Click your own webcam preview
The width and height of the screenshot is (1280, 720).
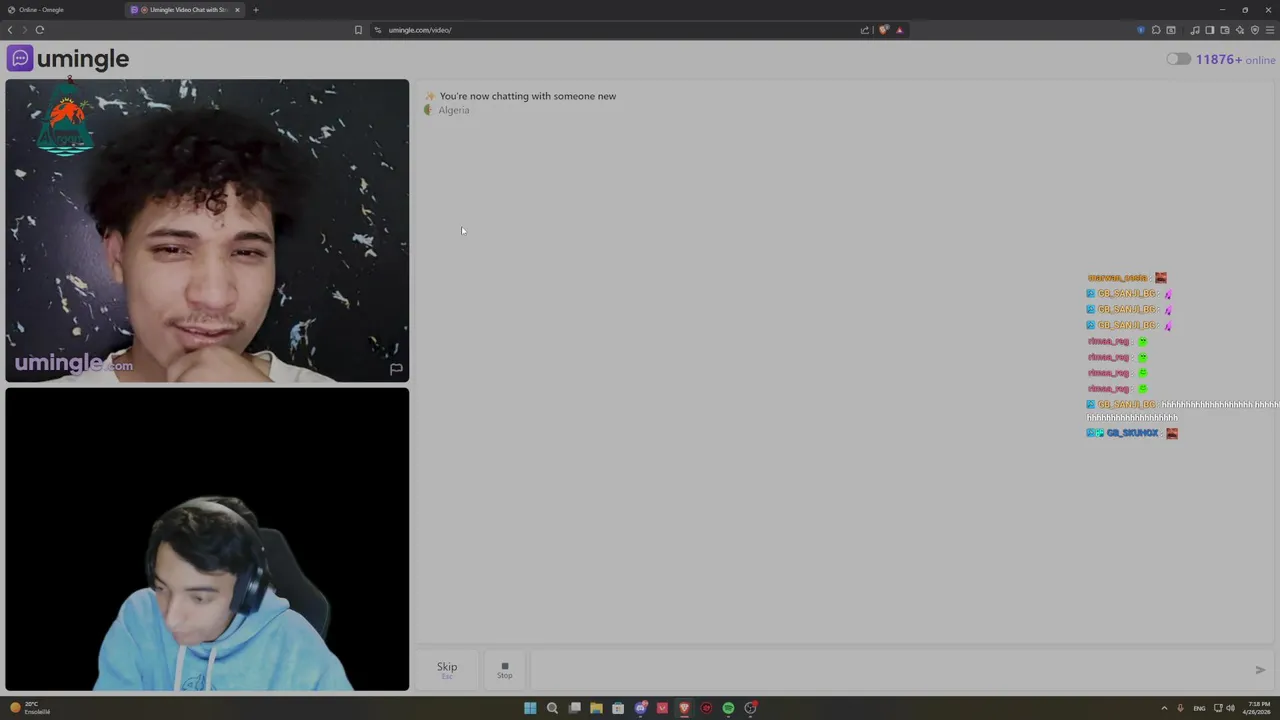(x=207, y=539)
